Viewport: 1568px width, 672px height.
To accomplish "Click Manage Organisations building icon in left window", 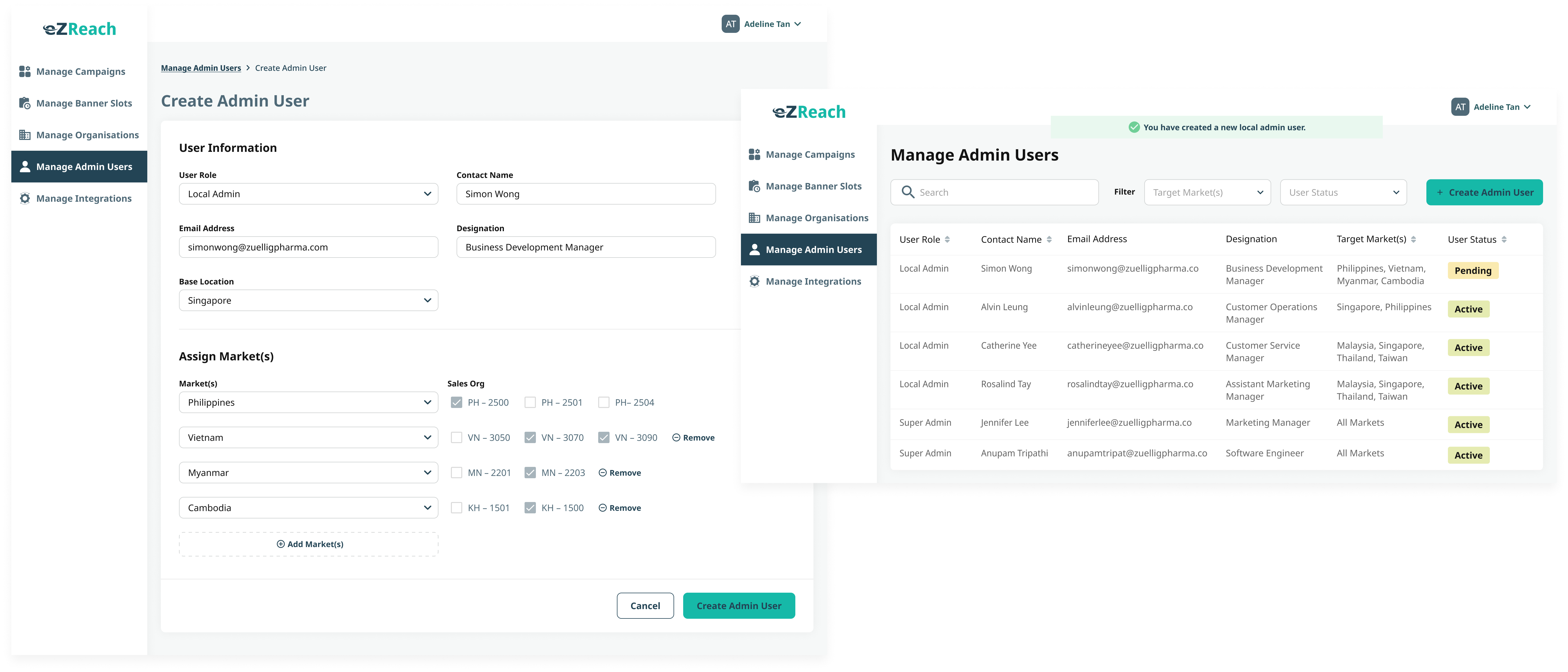I will tap(24, 135).
